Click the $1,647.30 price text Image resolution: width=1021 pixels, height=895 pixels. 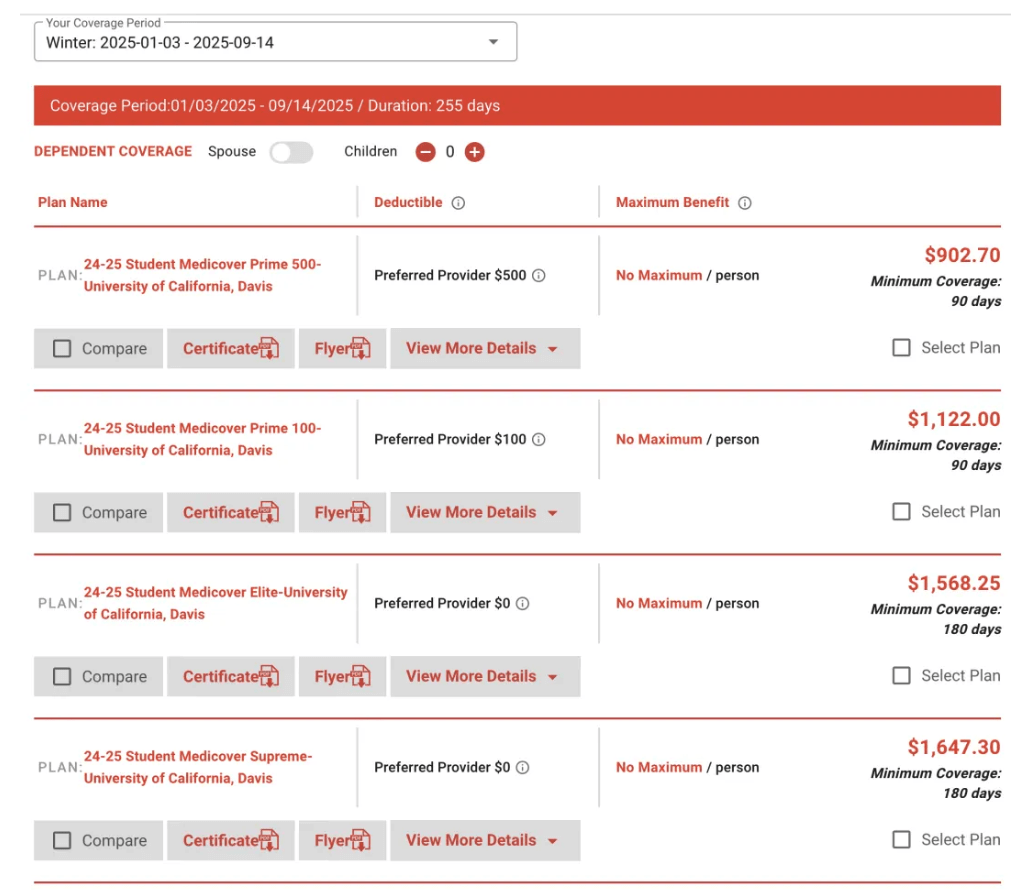954,748
